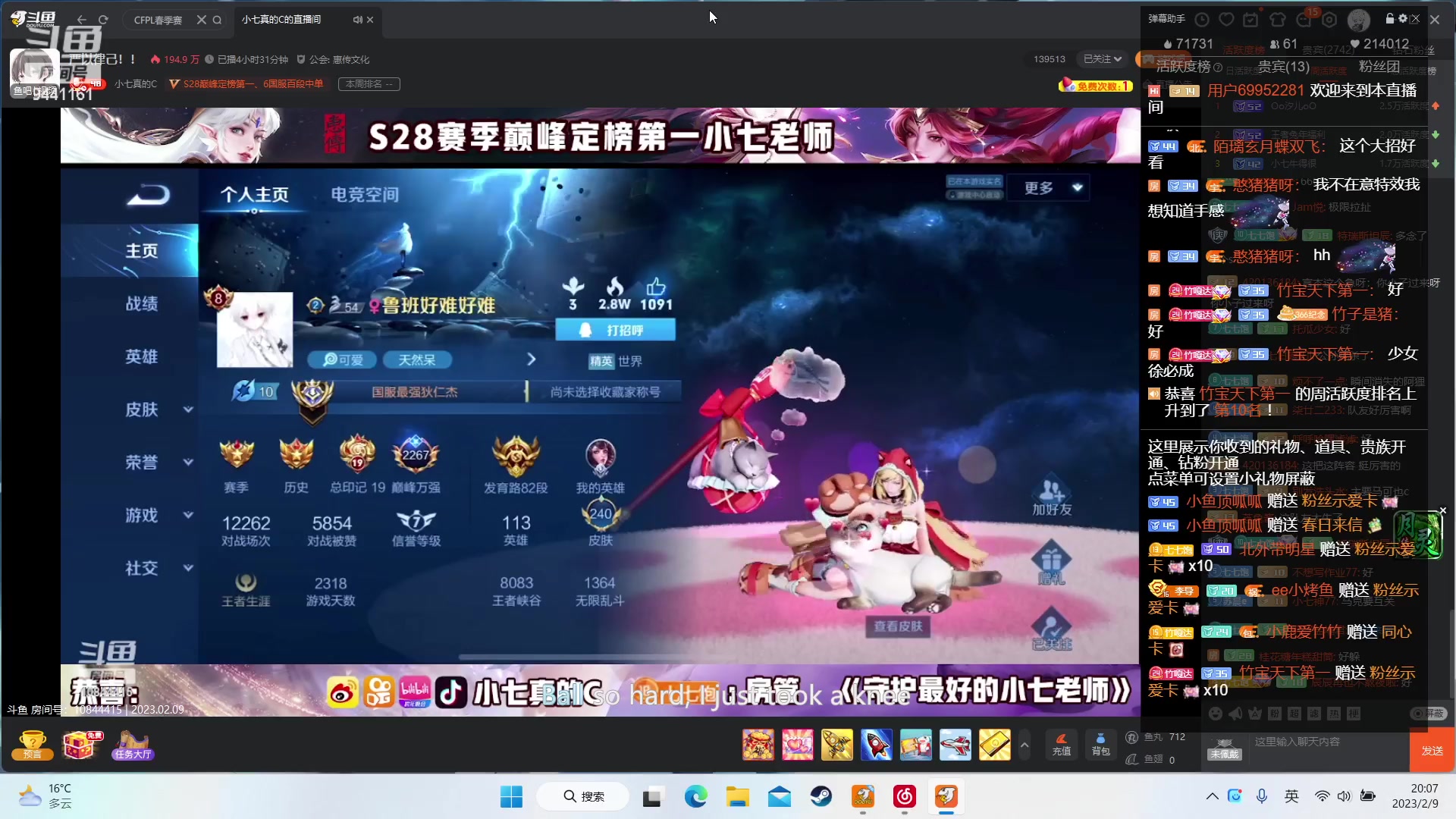The height and width of the screenshot is (819, 1456).
Task: Send the airplane gift icon
Action: coord(955,745)
